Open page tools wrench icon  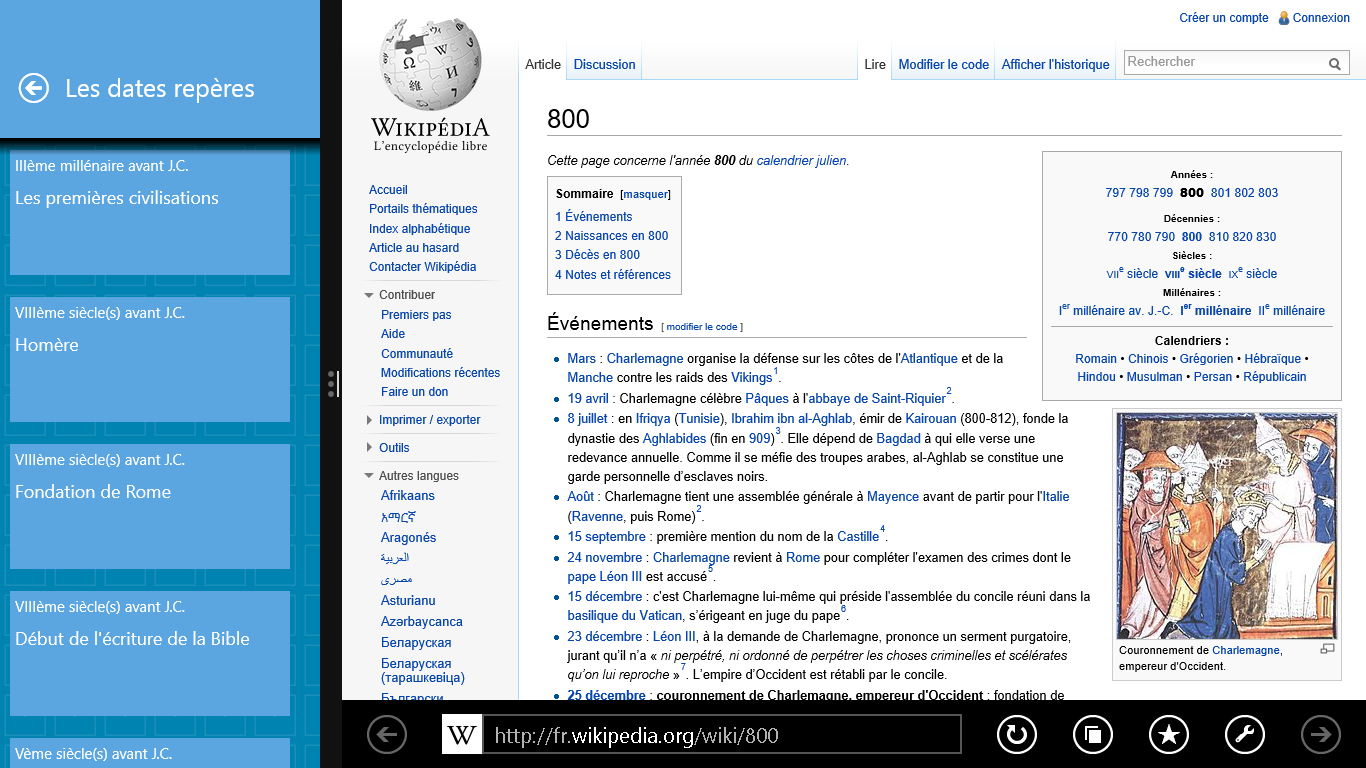[x=1245, y=735]
